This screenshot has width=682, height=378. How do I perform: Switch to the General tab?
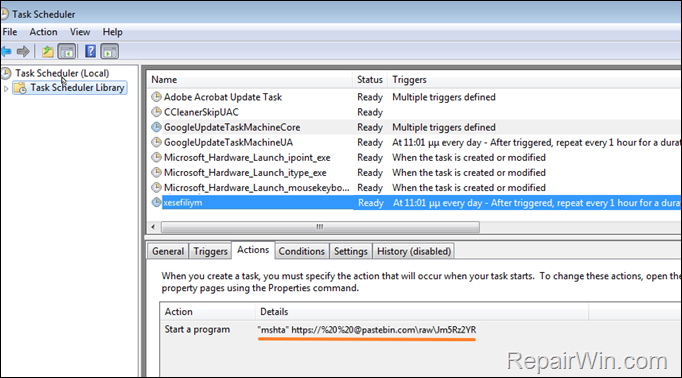point(168,251)
